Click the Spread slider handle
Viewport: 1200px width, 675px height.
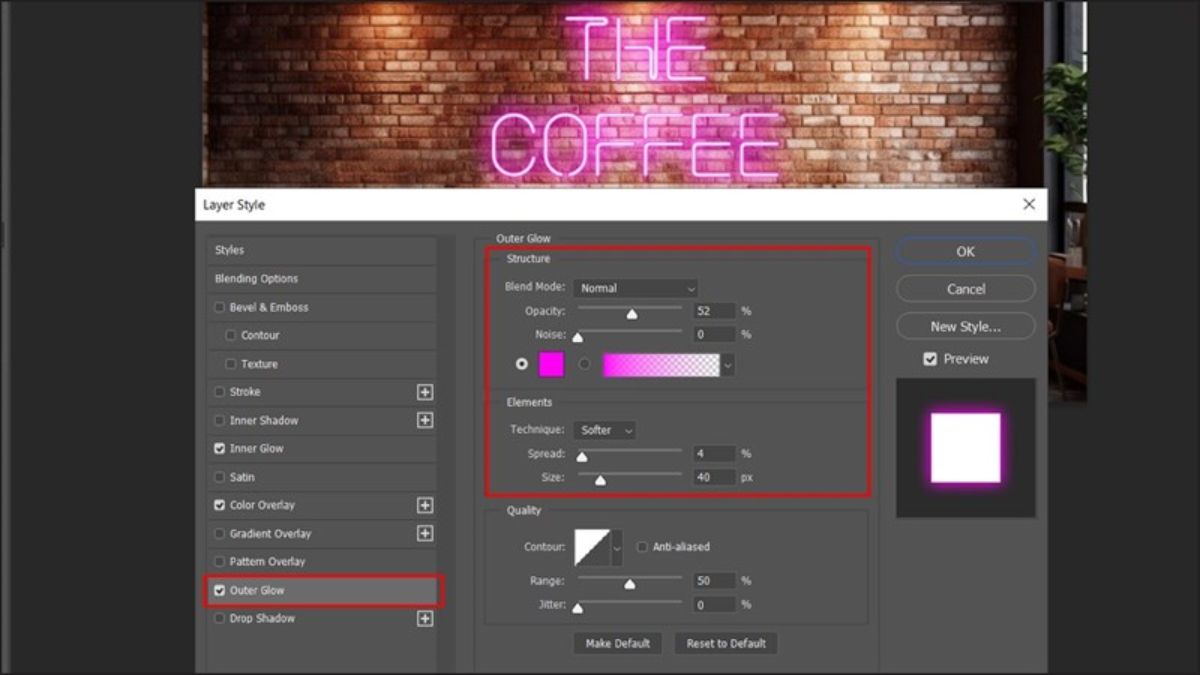click(x=581, y=457)
